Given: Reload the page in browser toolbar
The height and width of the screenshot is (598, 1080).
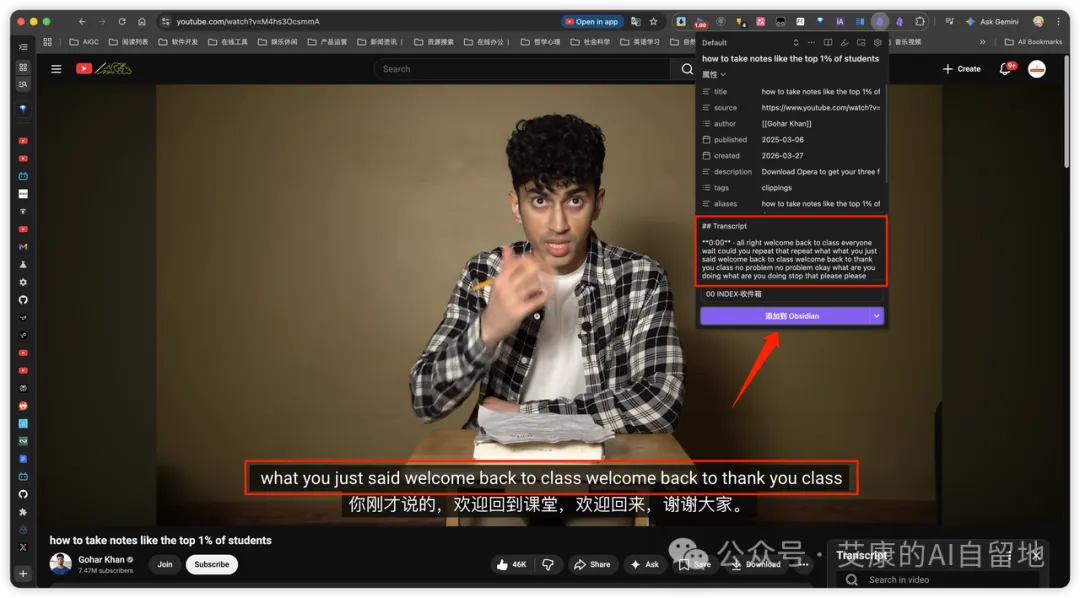Looking at the screenshot, I should click(x=122, y=21).
